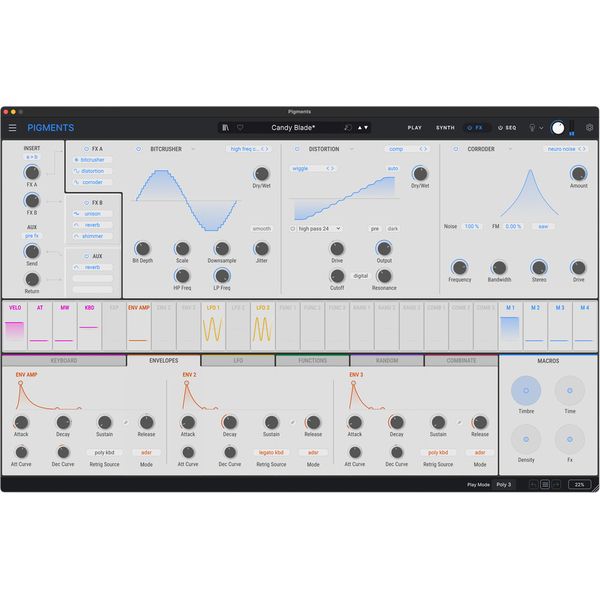Click the light bulb tips icon
Screen dimensions: 600x600
[x=532, y=128]
